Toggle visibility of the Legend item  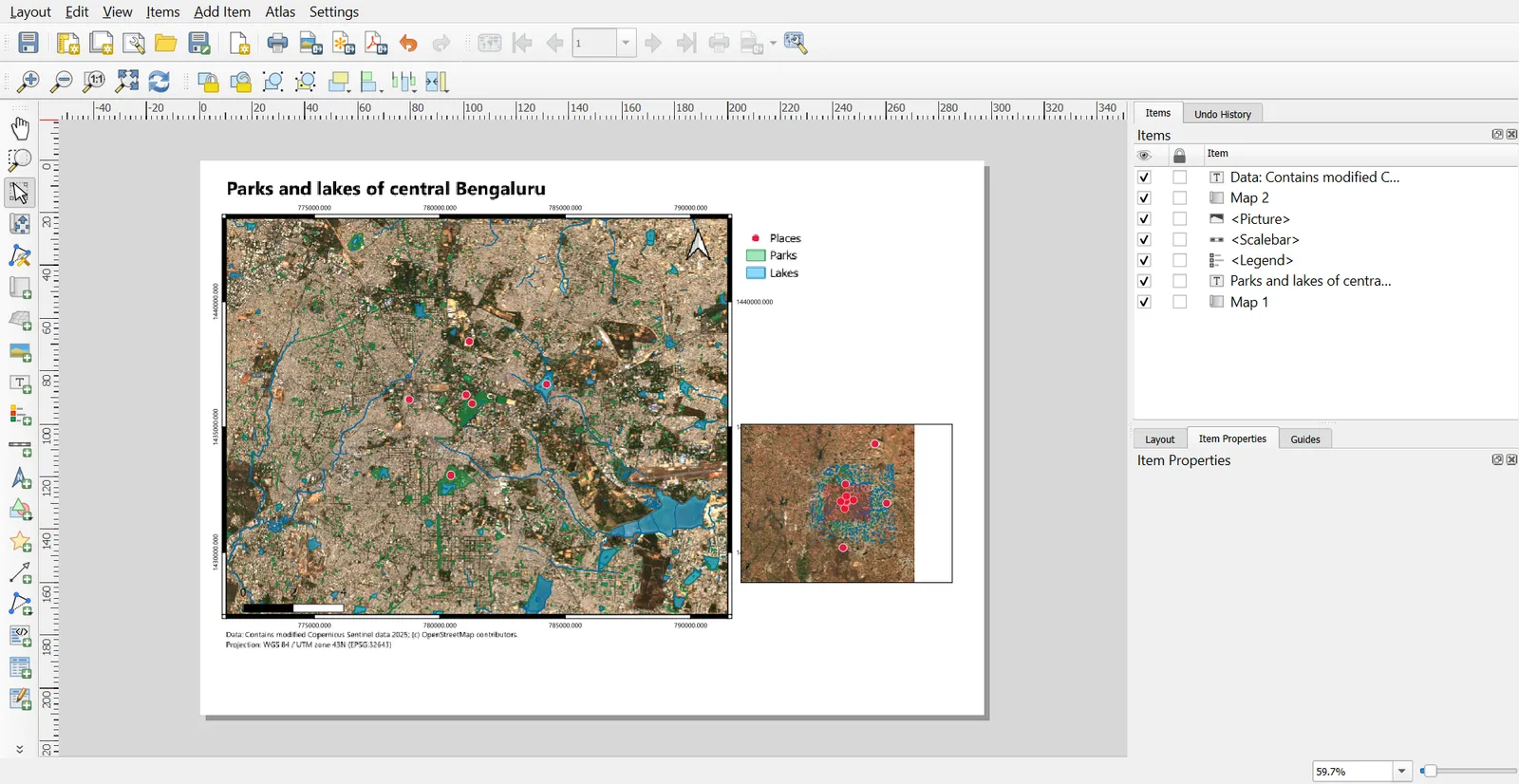coord(1144,260)
